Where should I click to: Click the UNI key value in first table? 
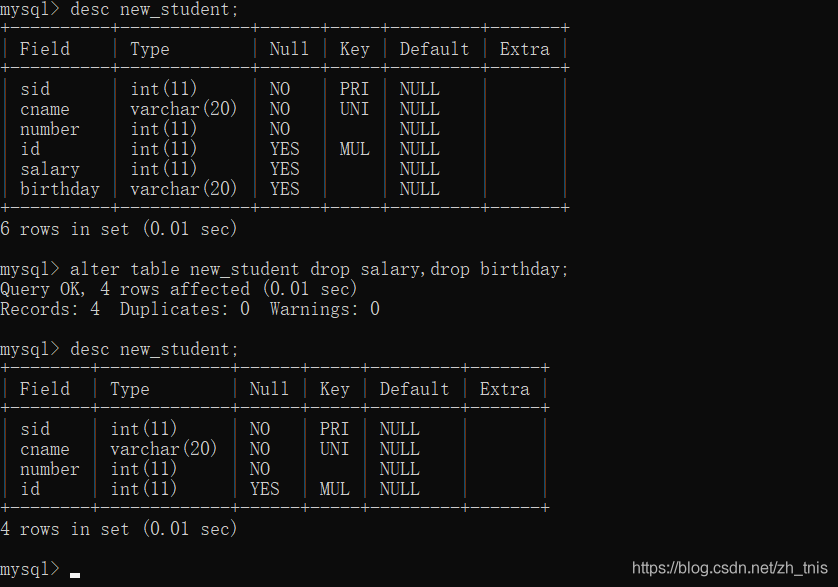click(354, 109)
